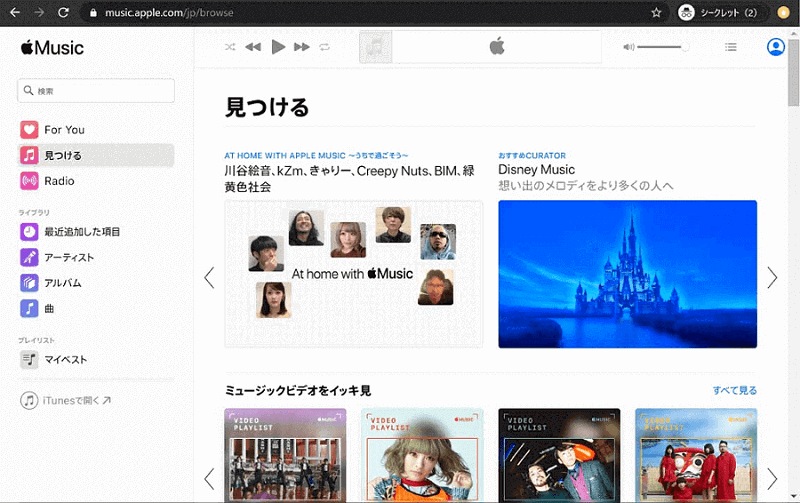Click the browser forward arrow

[x=39, y=12]
